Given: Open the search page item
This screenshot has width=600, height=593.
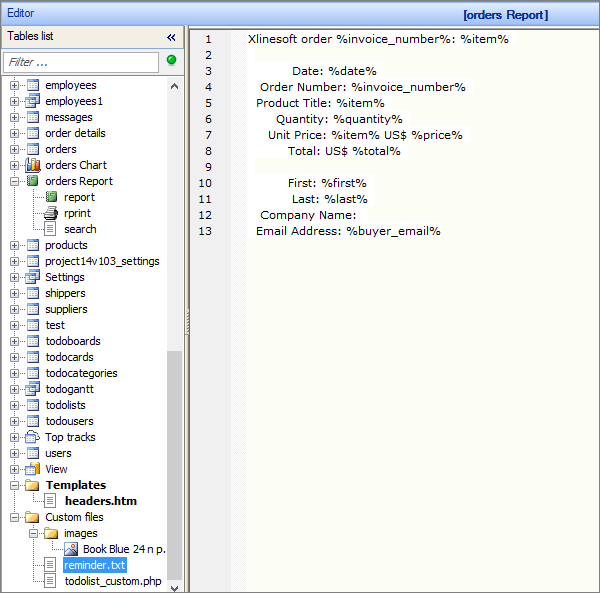Looking at the screenshot, I should click(80, 229).
